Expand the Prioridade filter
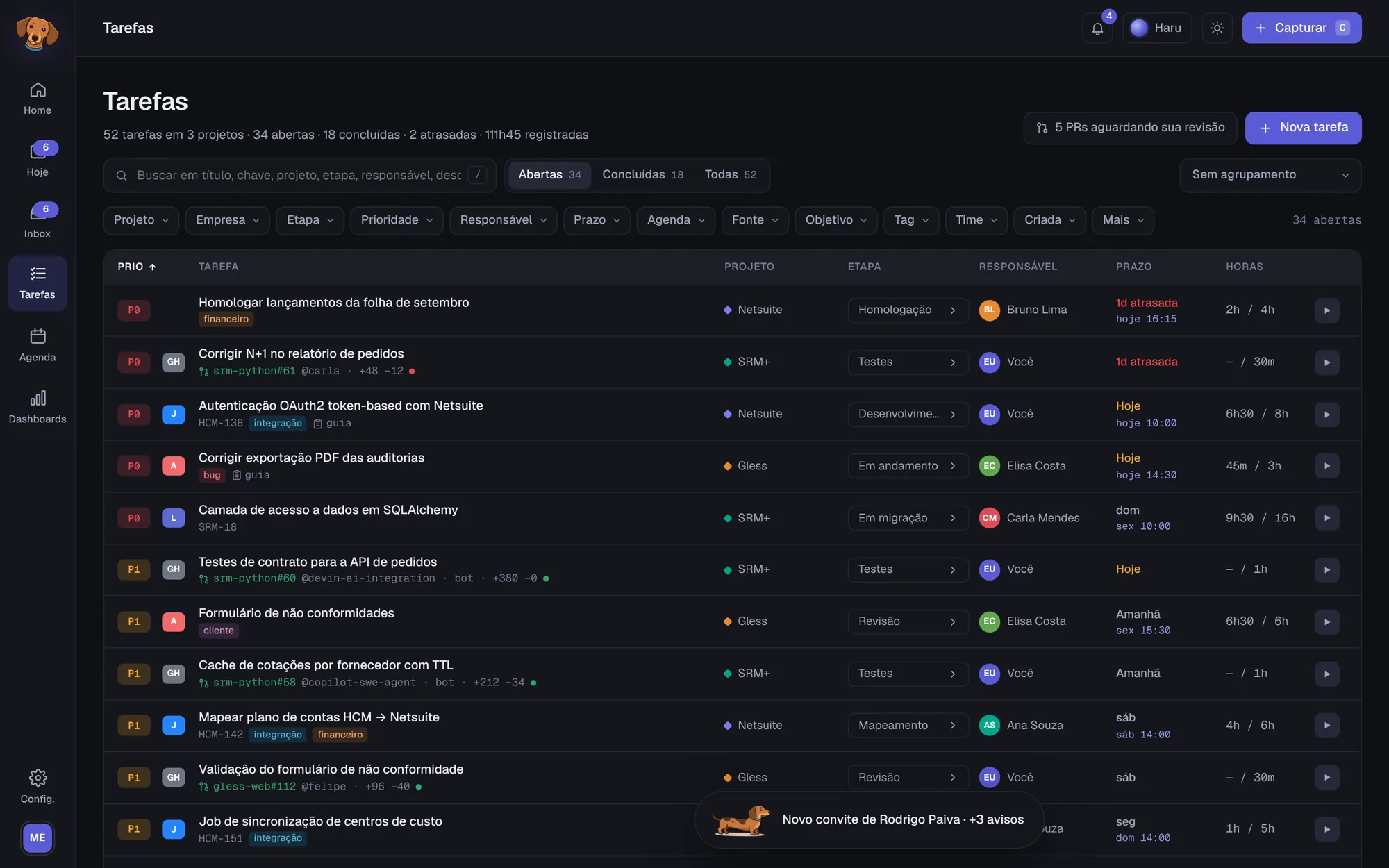1389x868 pixels. coord(397,220)
